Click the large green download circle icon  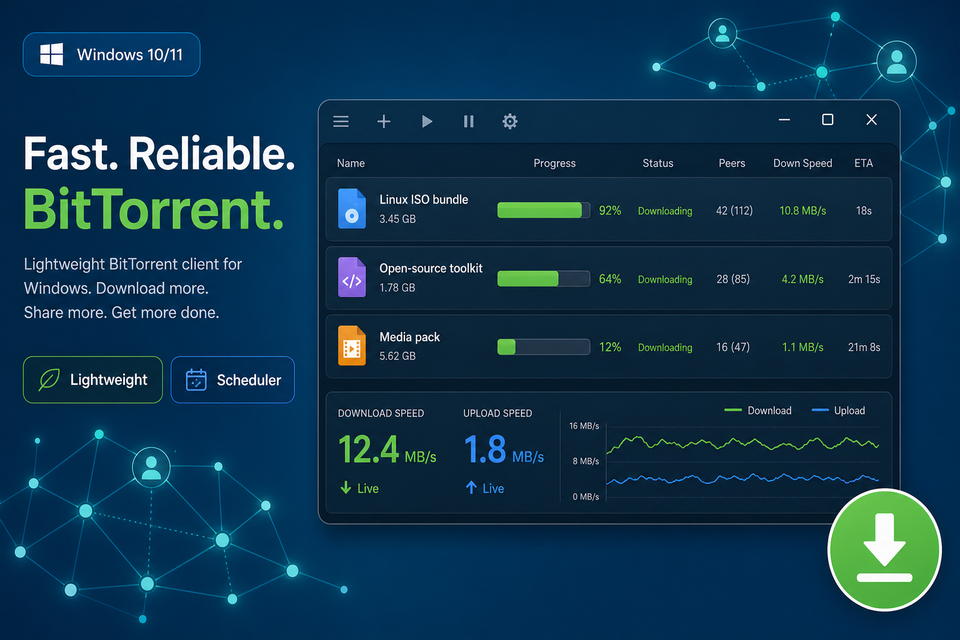(x=884, y=549)
